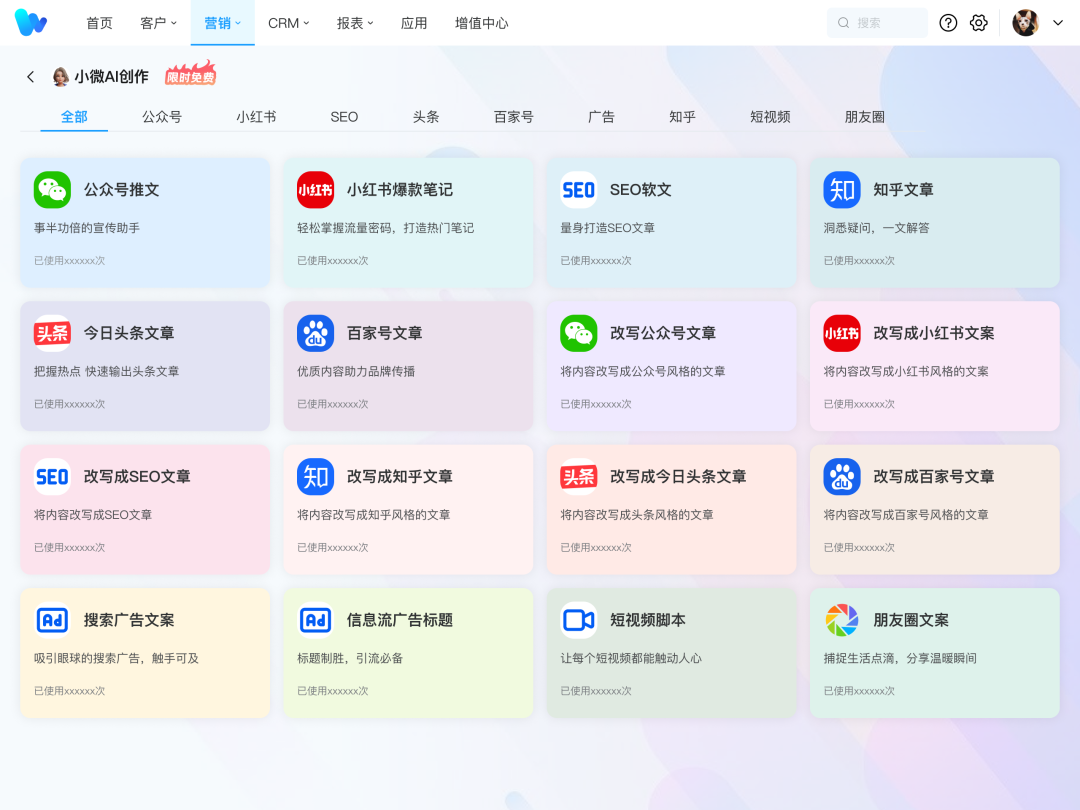Click the 头条 icon on 今日头条文章 card
Screen dimensions: 1080x810
pos(52,333)
